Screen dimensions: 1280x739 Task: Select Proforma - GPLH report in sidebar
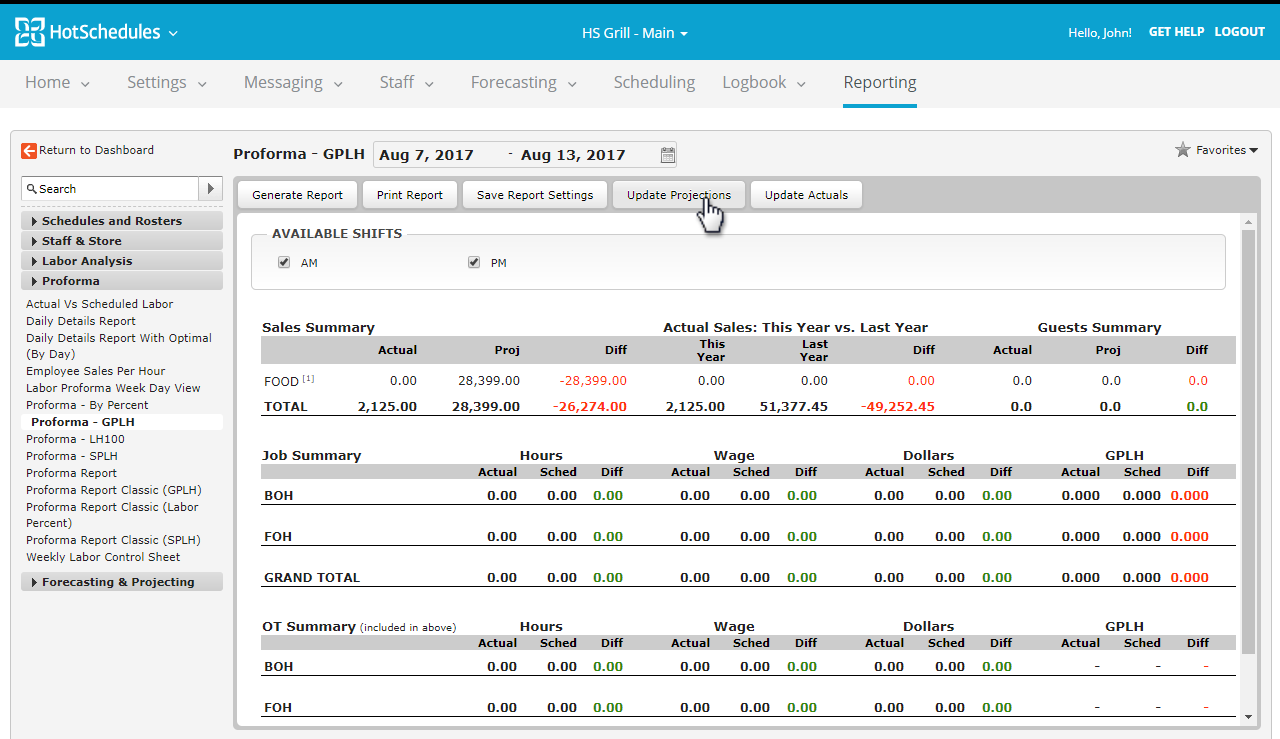[x=83, y=422]
